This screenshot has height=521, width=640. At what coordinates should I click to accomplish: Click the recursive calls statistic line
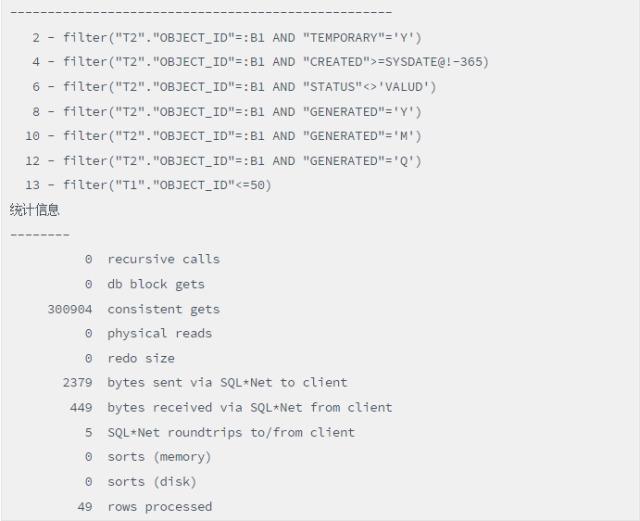coord(163,259)
